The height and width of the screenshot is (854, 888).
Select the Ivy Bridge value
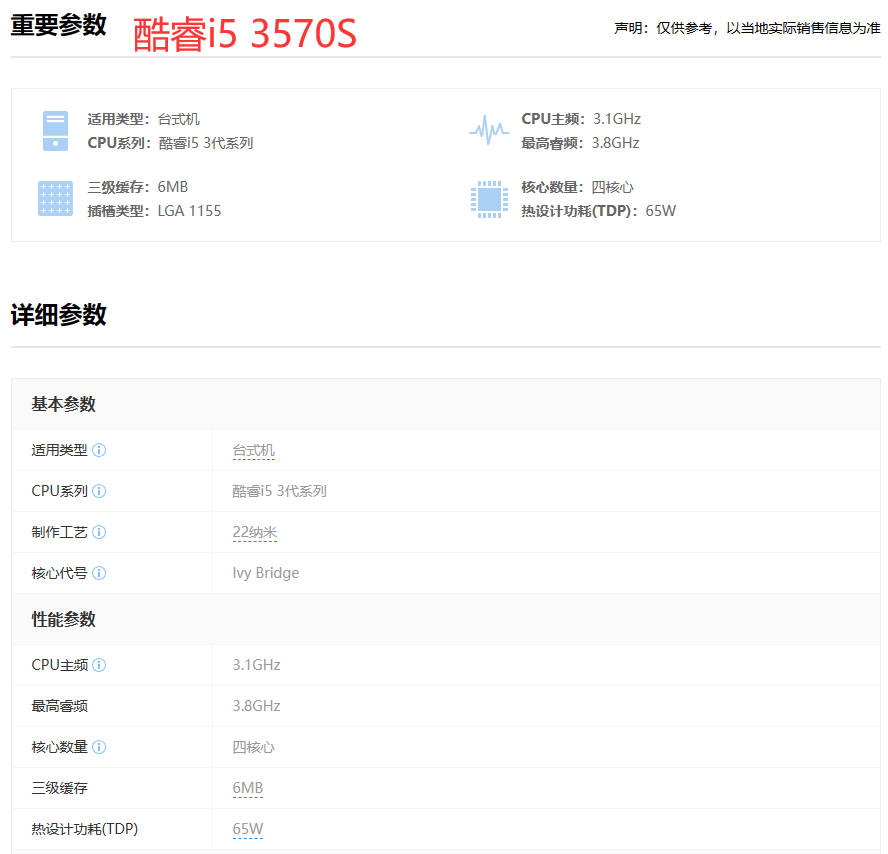[x=266, y=573]
